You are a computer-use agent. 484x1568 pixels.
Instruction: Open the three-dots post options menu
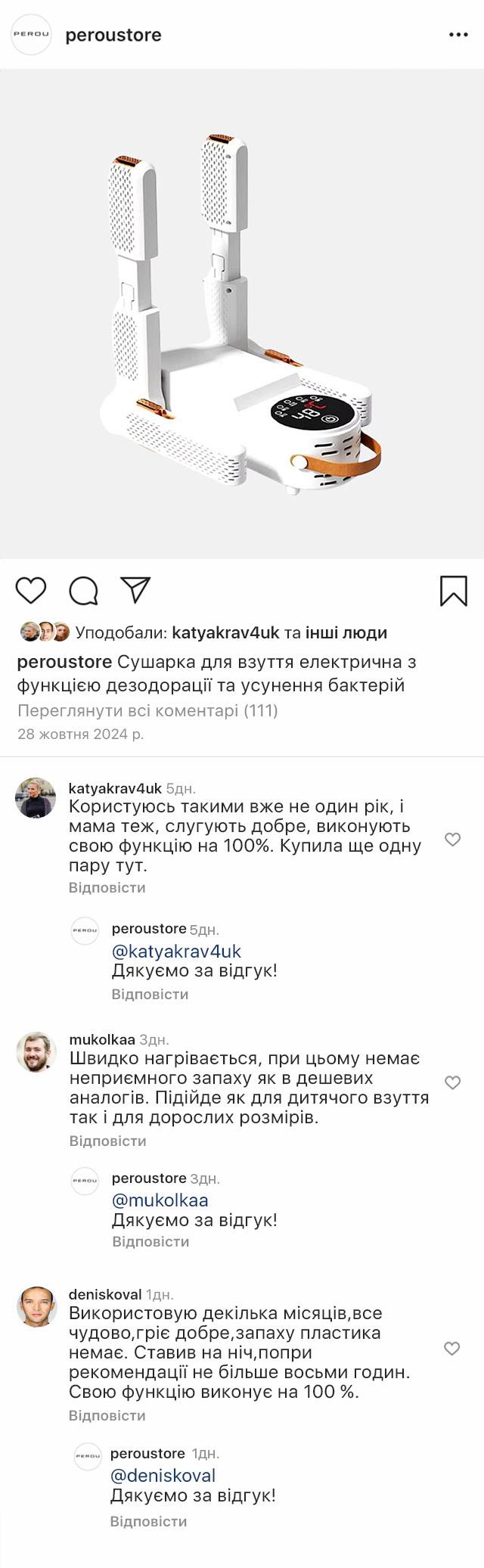(458, 35)
